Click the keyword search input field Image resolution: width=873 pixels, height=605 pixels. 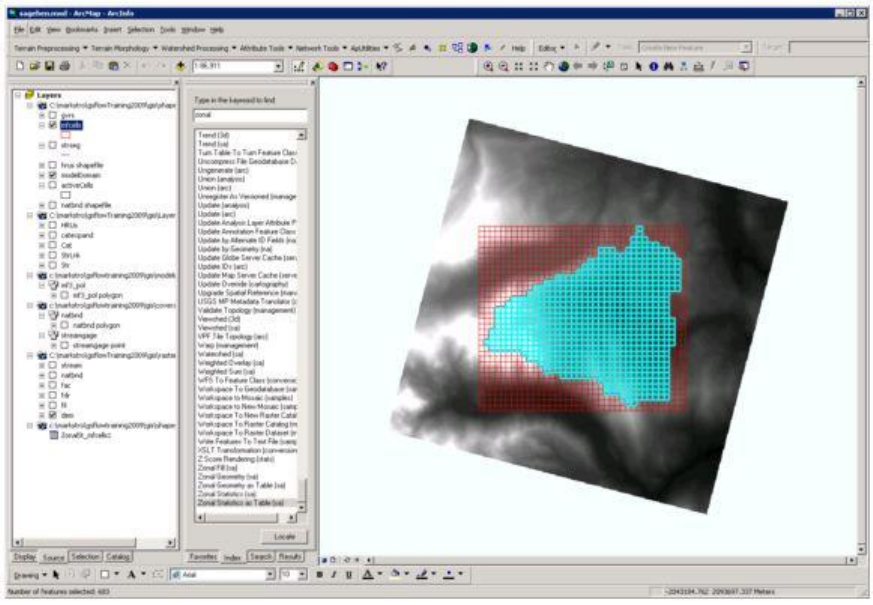click(x=250, y=115)
